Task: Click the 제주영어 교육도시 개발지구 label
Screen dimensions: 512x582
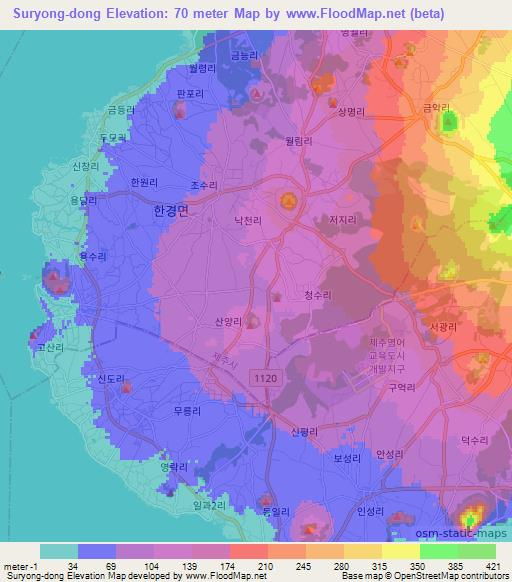Action: (387, 355)
